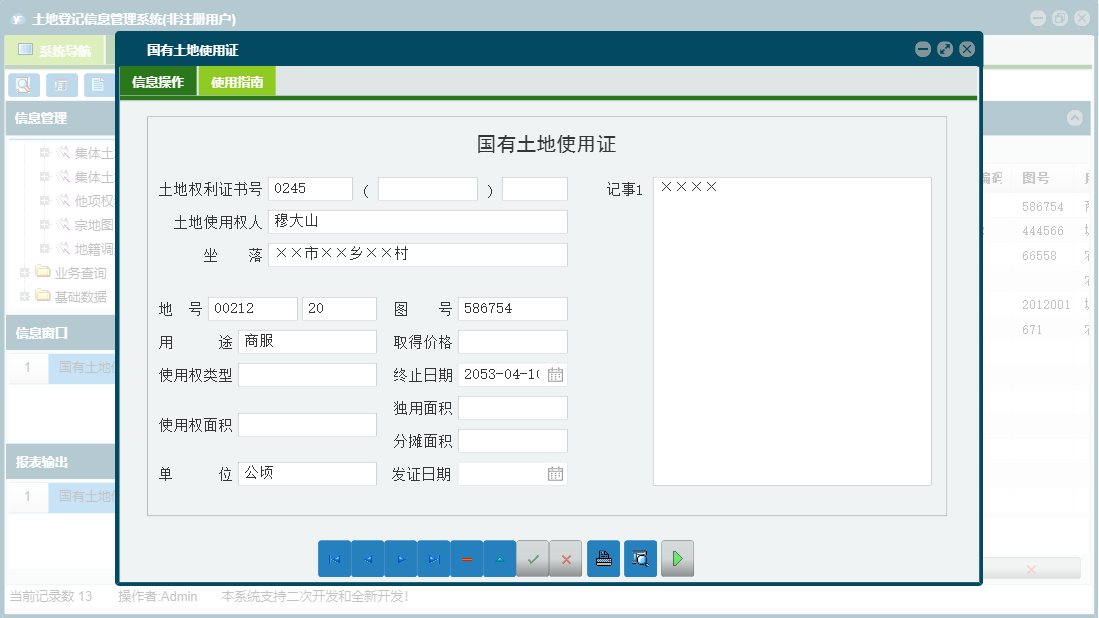This screenshot has height=618, width=1099.
Task: Expand the 他项权 tree node
Action: (x=44, y=200)
